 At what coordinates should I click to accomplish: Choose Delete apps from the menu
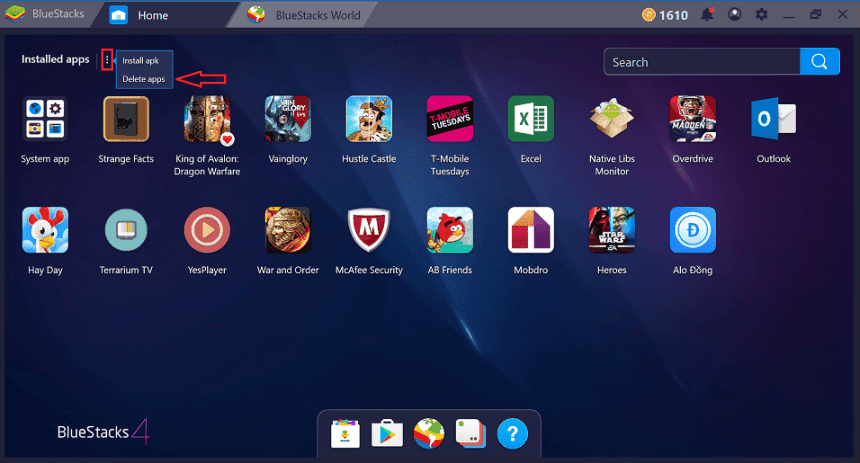tap(143, 79)
